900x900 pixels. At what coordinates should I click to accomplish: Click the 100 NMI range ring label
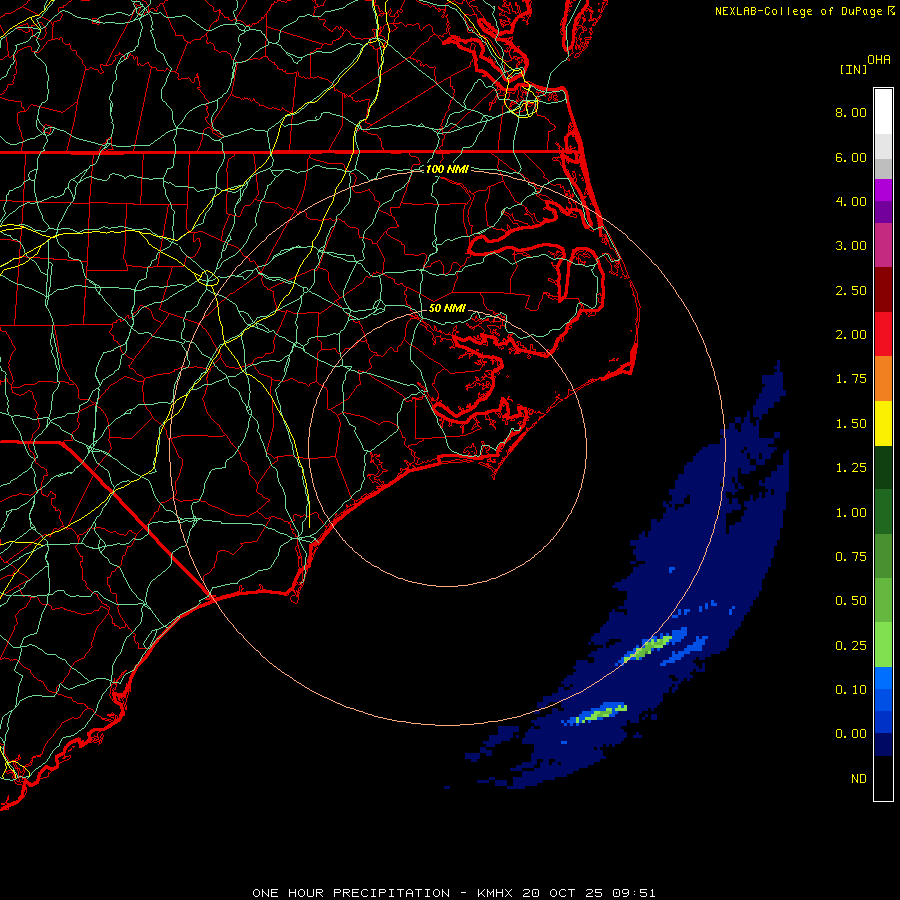point(447,169)
